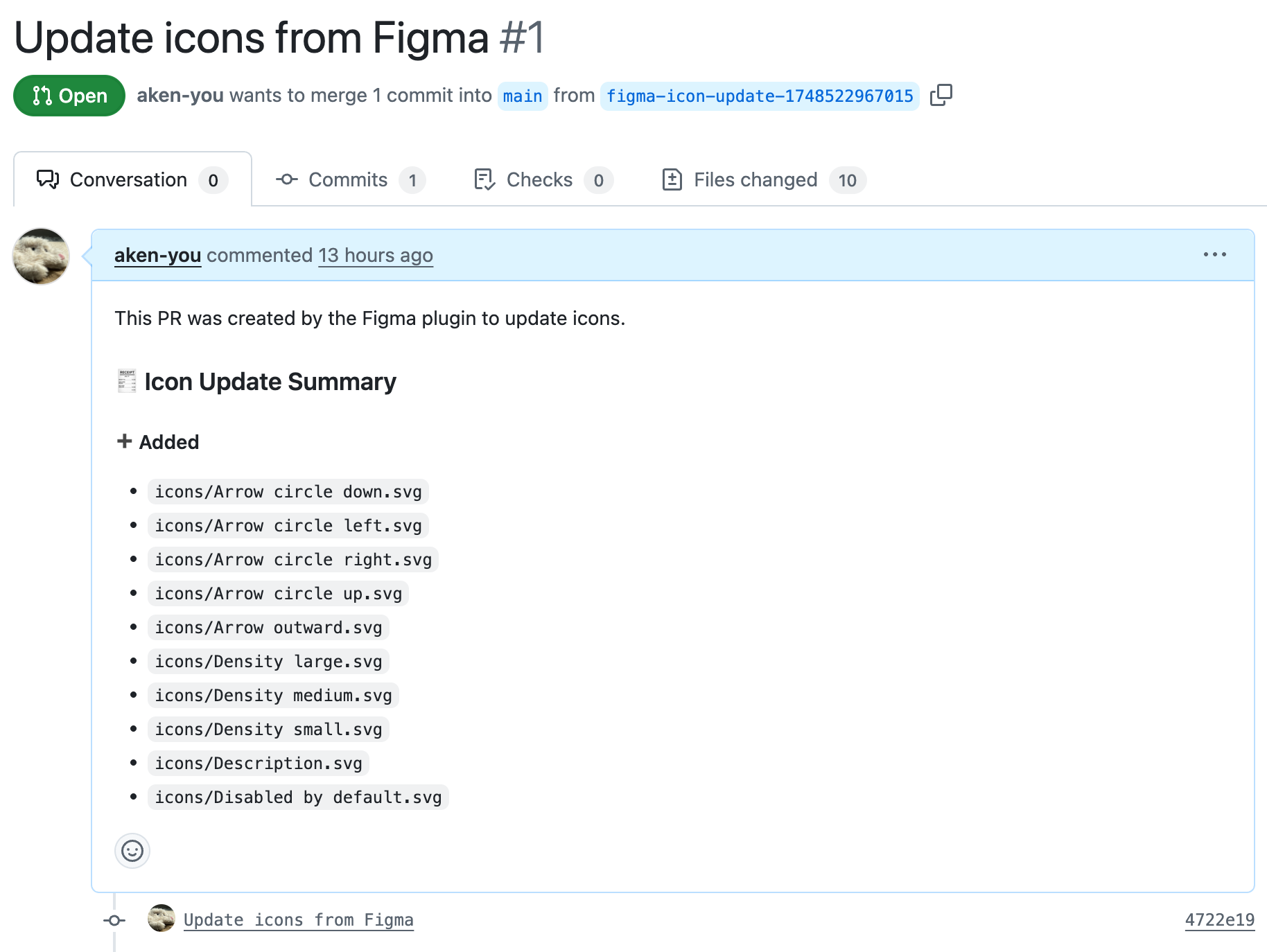Open aken-you's large profile avatar
This screenshot has width=1267, height=952.
41,256
